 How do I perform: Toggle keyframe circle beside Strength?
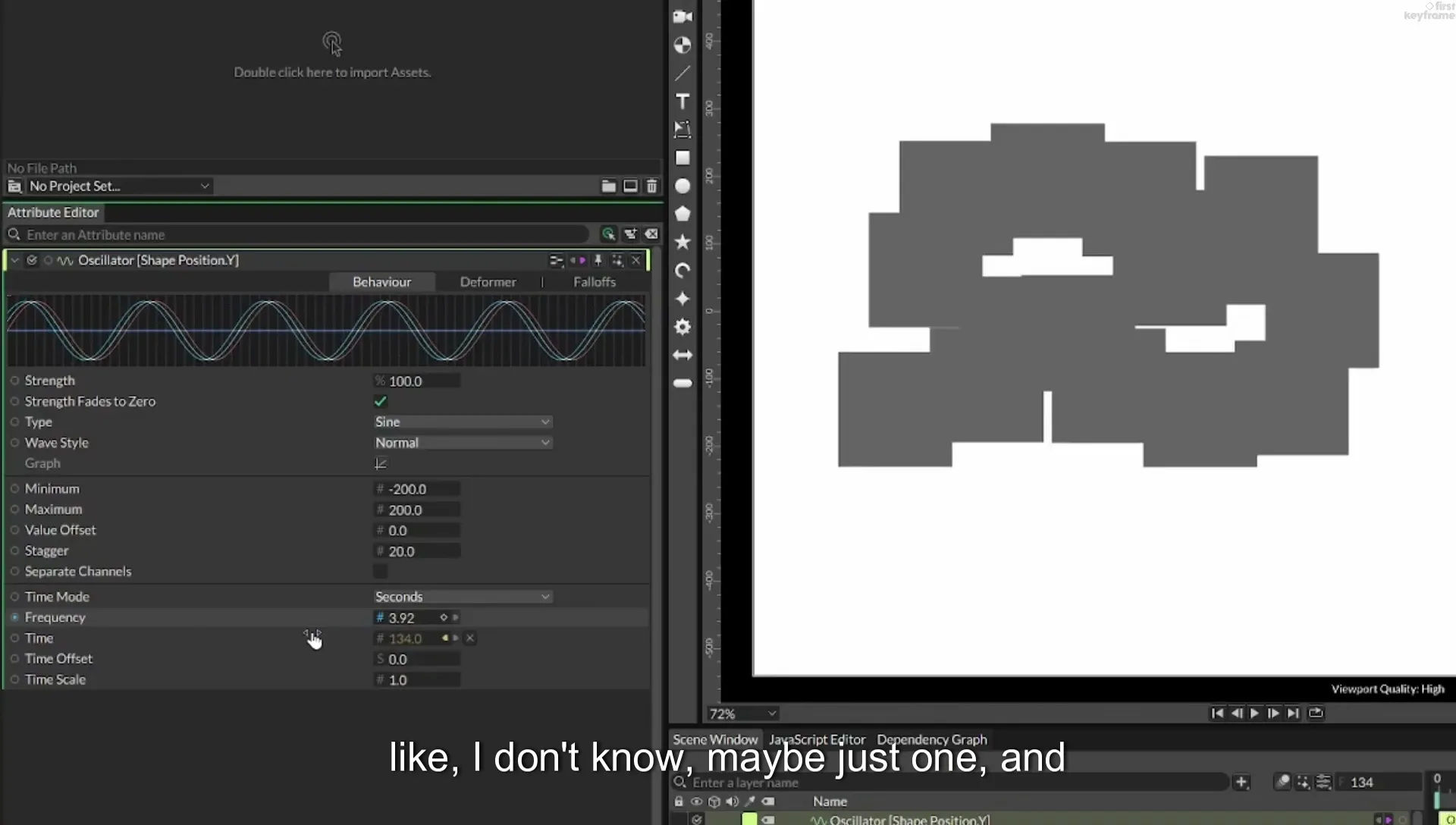point(14,381)
